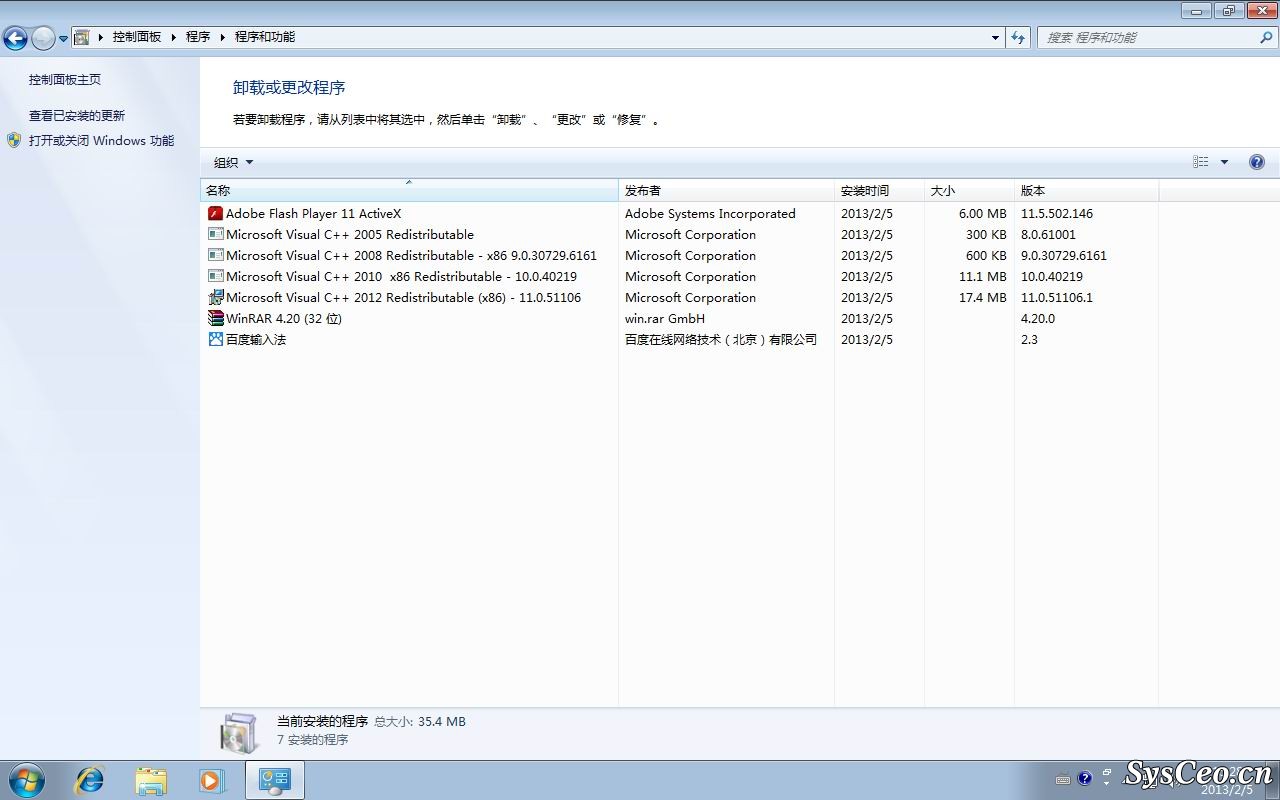Open the language bar options arrow
1280x800 pixels.
pyautogui.click(x=1107, y=785)
